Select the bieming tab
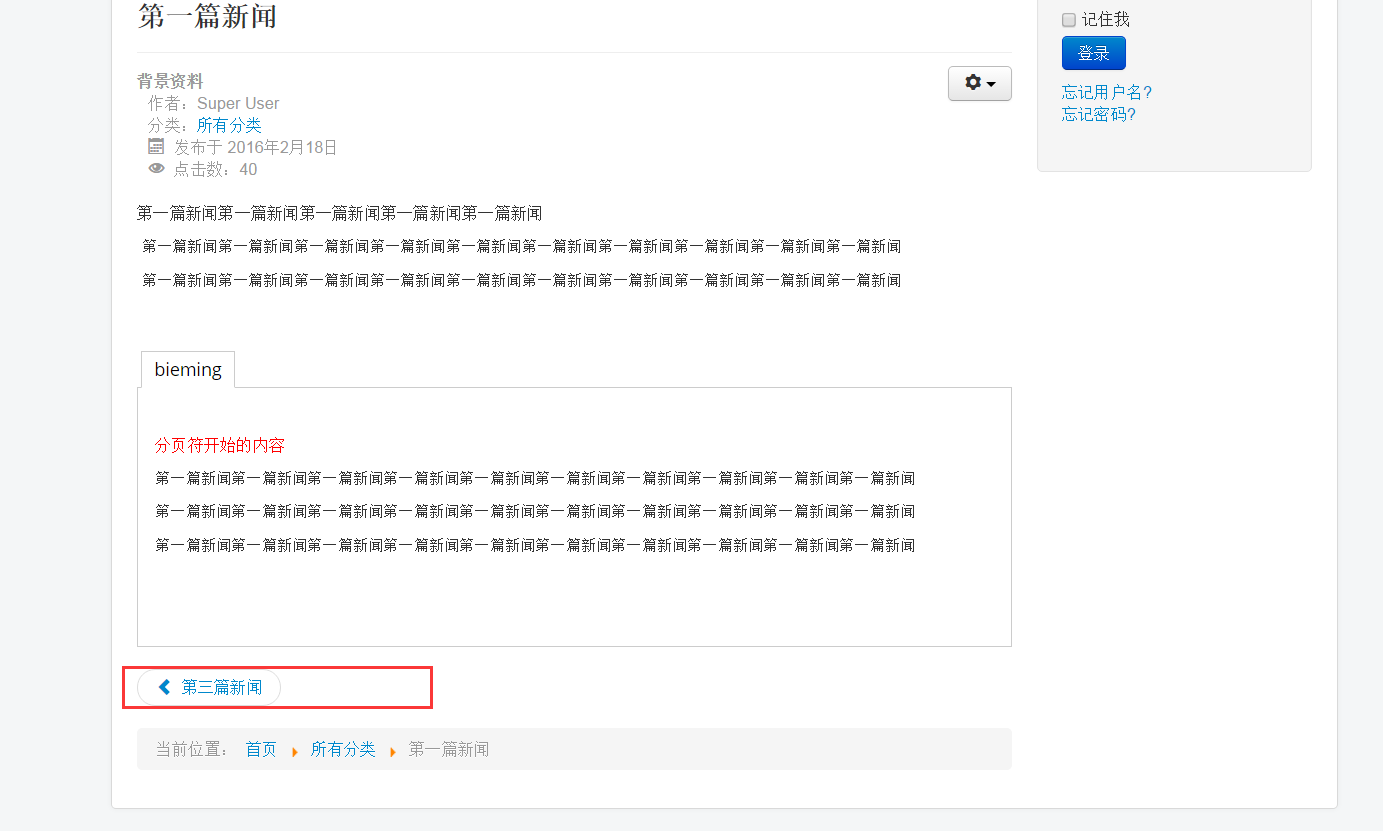1383x831 pixels. 188,370
